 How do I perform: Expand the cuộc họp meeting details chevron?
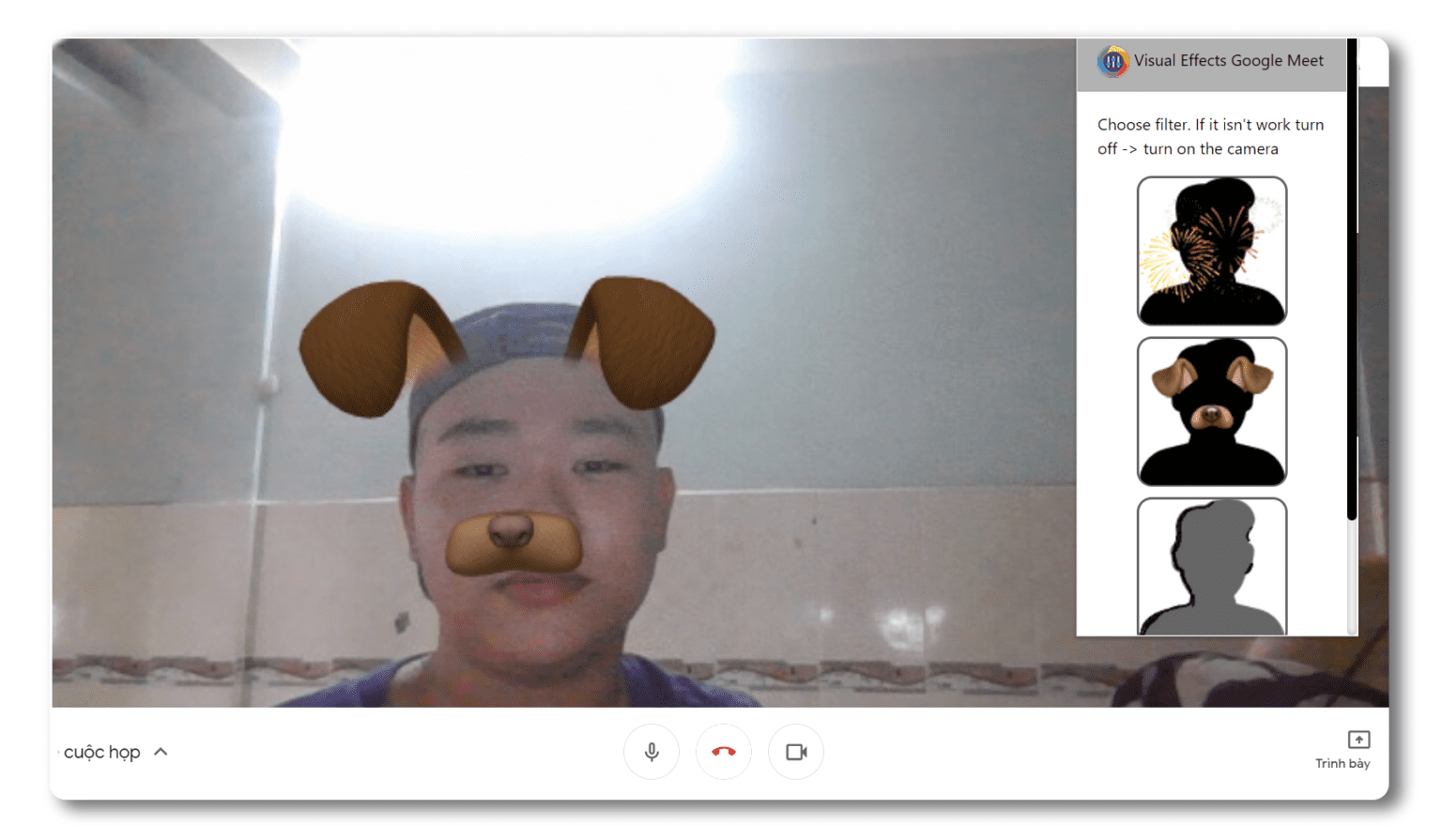click(x=161, y=751)
